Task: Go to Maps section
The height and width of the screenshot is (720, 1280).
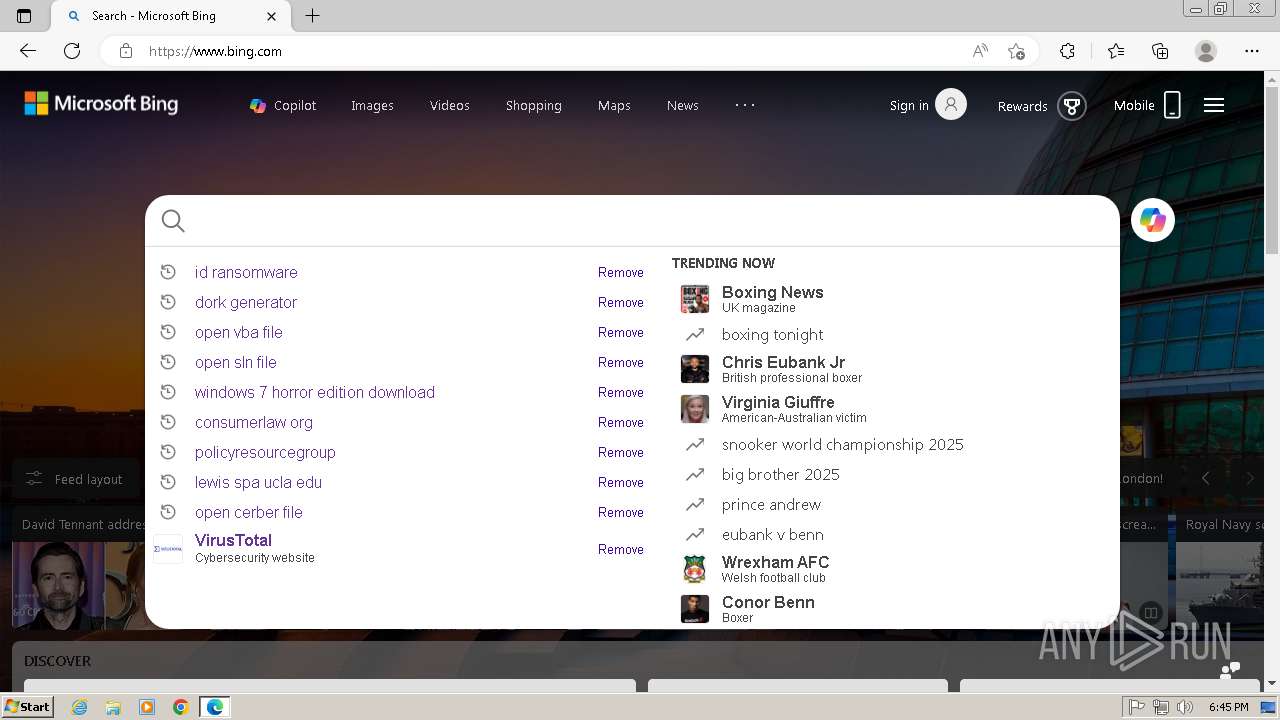Action: pyautogui.click(x=614, y=105)
